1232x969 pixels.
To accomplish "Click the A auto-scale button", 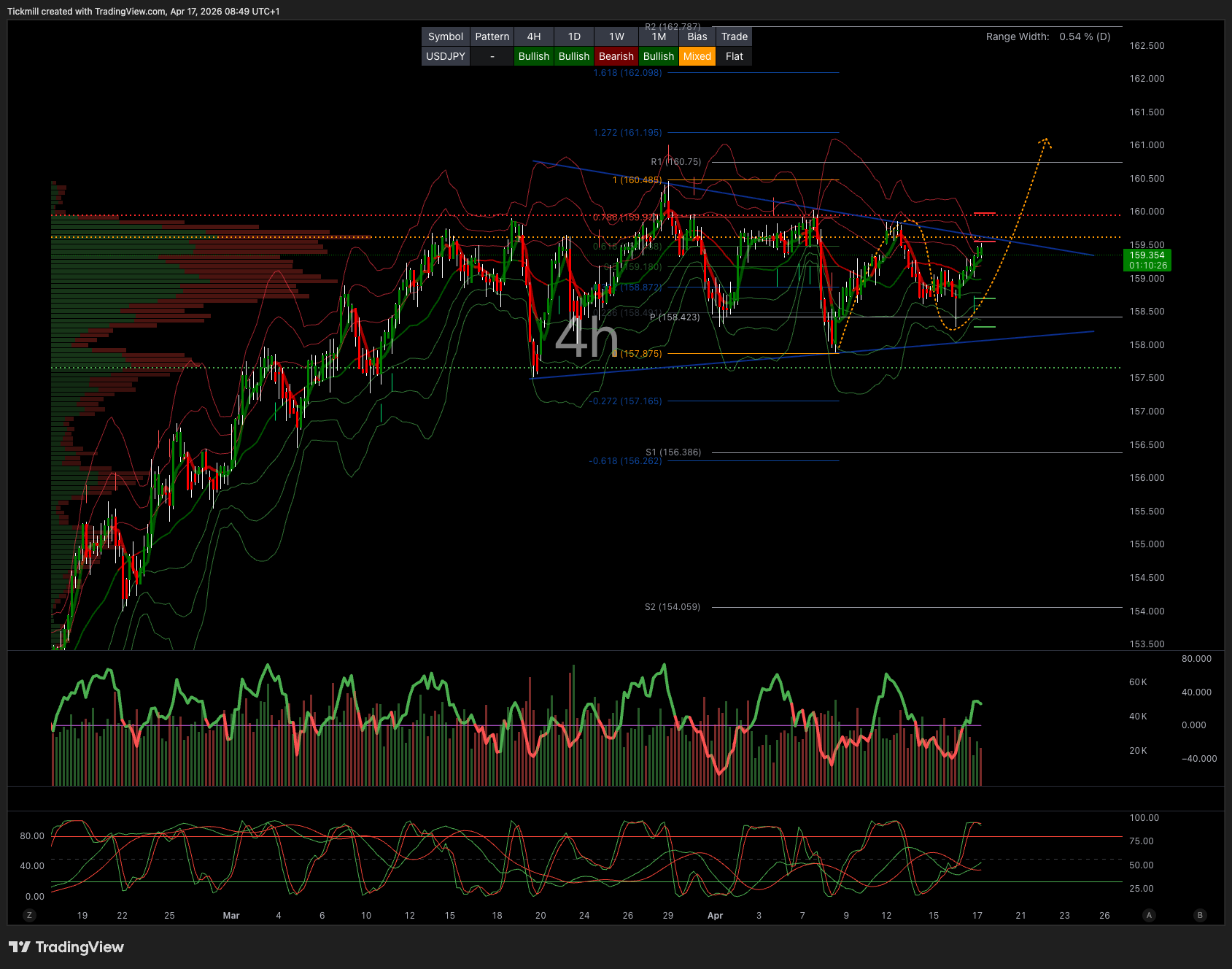I will click(1149, 915).
